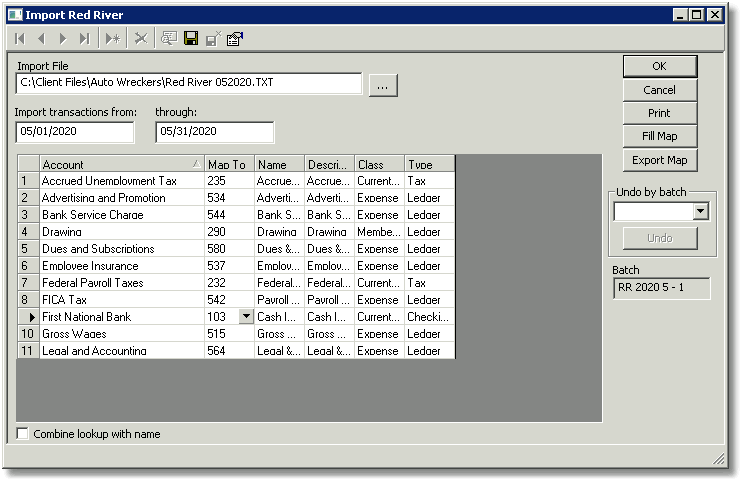Screen dimensions: 743x483
Task: Click Map To value 290
Action: pos(229,232)
